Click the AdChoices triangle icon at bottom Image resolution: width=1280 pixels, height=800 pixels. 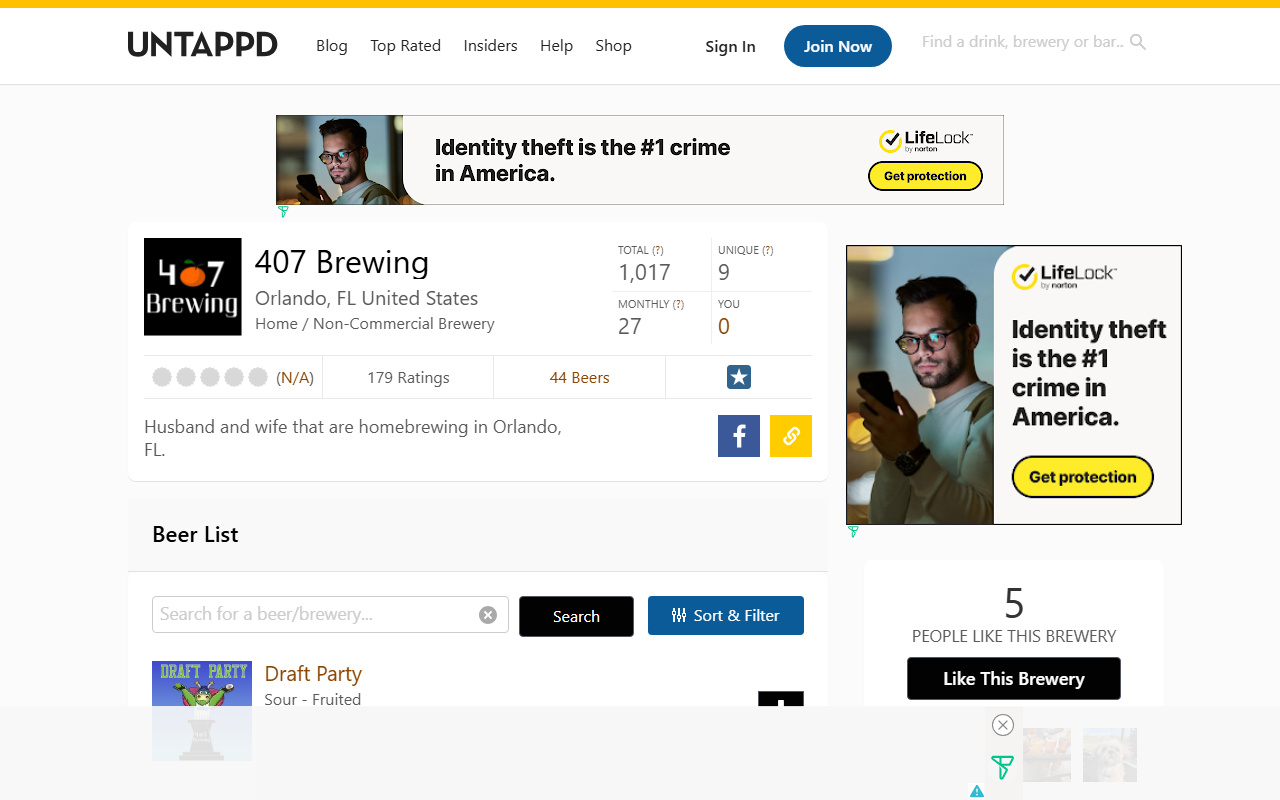(x=977, y=791)
